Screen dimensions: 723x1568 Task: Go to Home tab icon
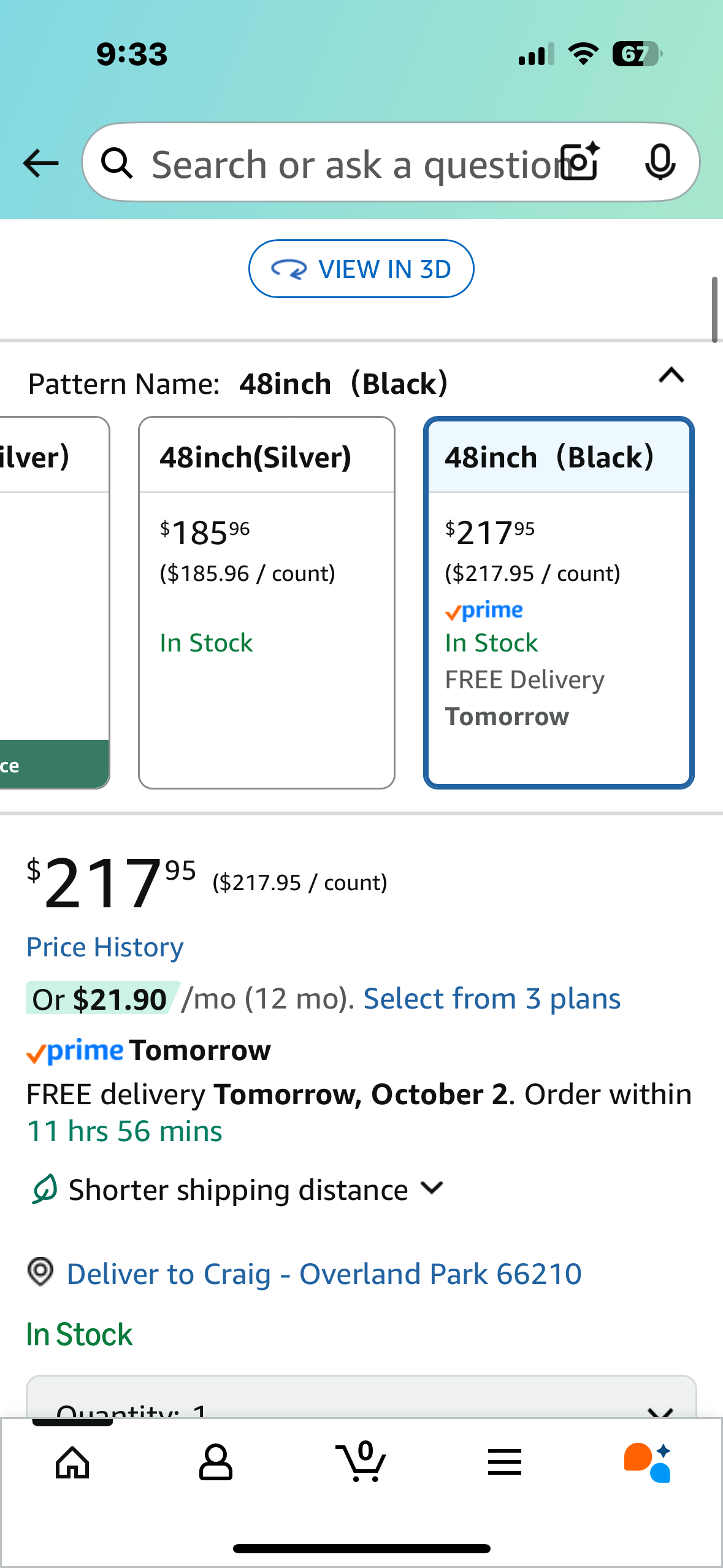coord(72,1462)
